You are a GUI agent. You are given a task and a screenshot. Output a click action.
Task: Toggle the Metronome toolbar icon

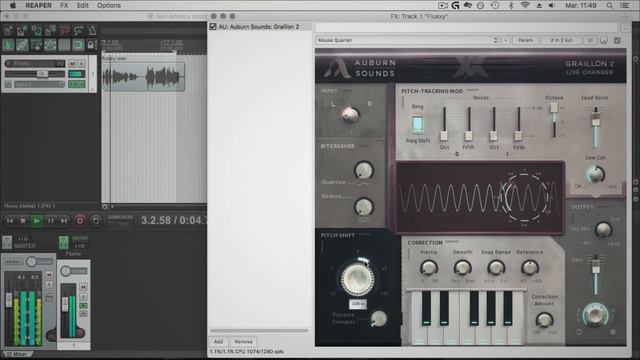[x=92, y=31]
